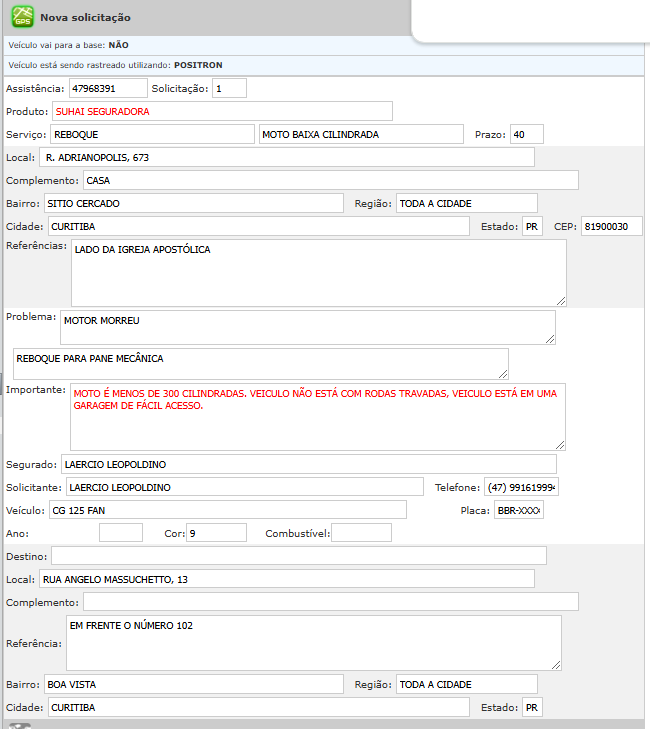This screenshot has width=650, height=729.
Task: Click the Problema textarea MOTOR MORREU
Action: pos(308,328)
